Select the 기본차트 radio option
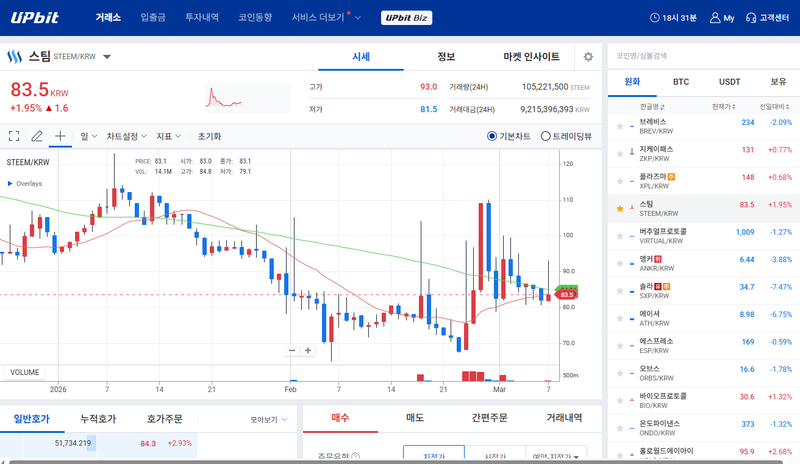The height and width of the screenshot is (464, 800). click(492, 136)
